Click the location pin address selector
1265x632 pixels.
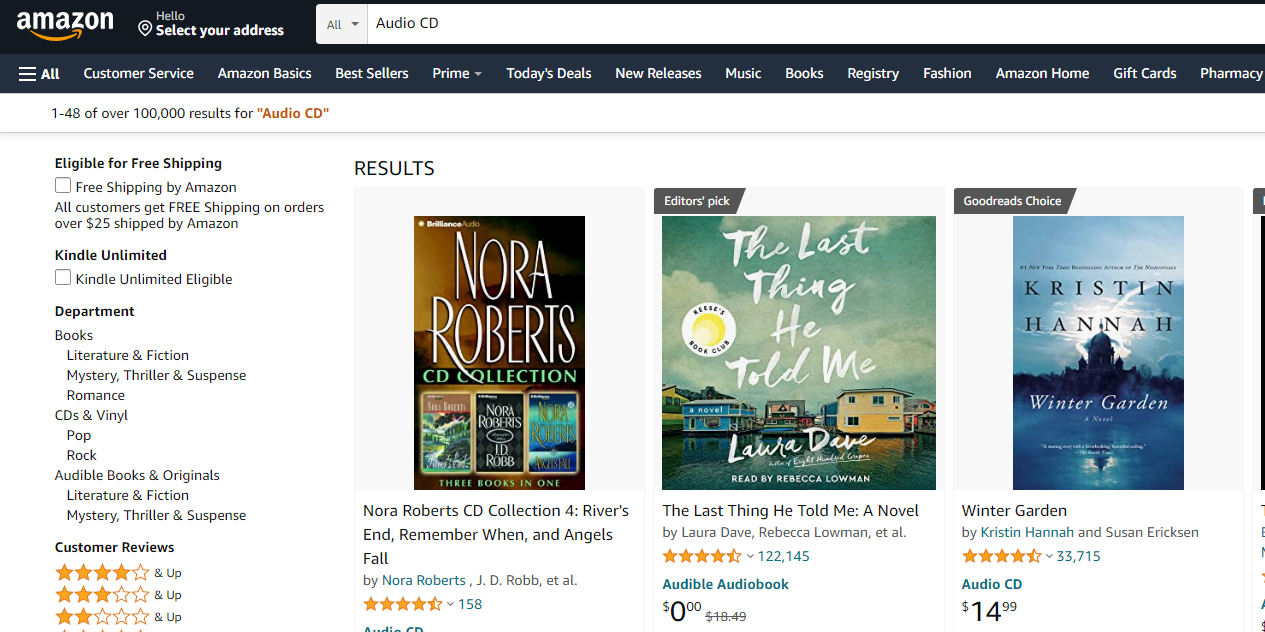tap(211, 24)
